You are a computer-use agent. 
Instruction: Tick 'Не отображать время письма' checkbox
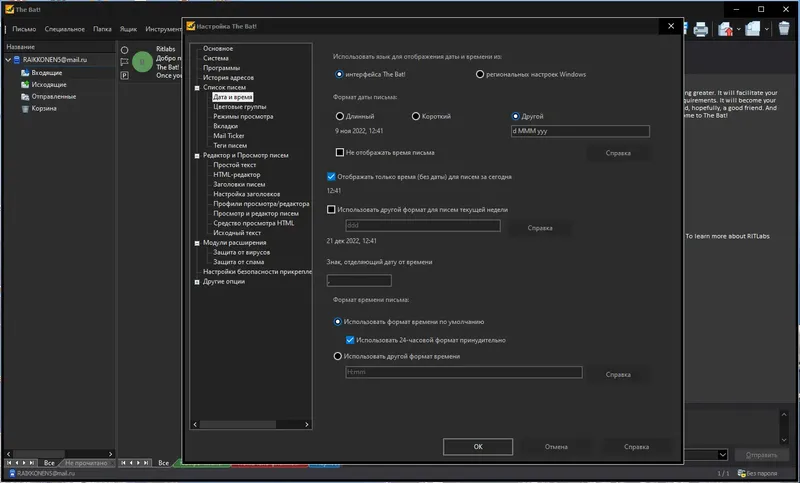click(x=339, y=152)
